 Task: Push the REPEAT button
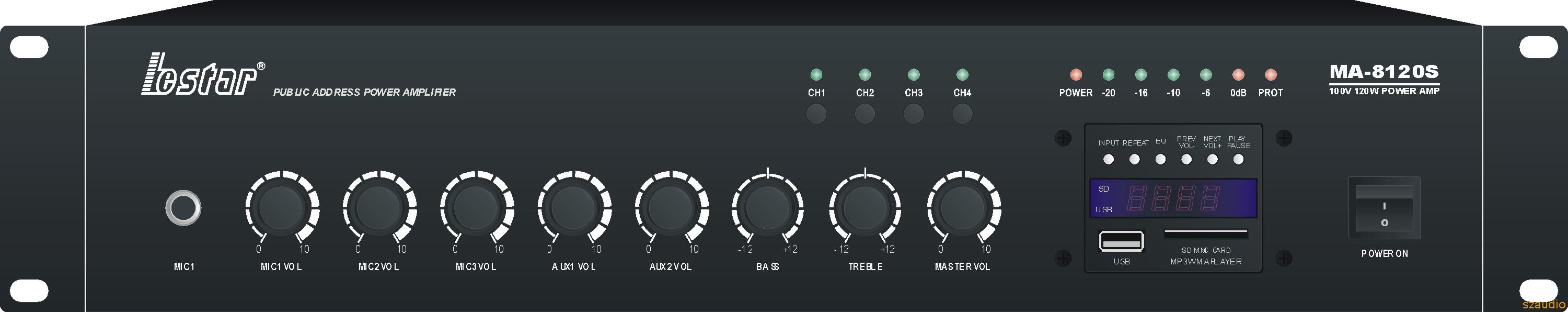coord(1135,159)
